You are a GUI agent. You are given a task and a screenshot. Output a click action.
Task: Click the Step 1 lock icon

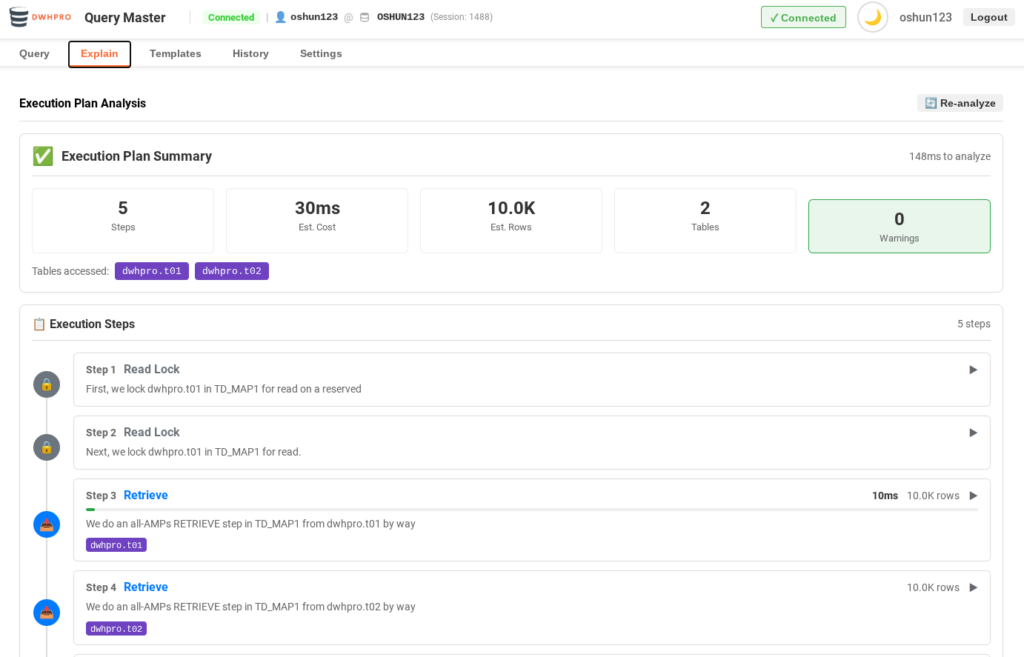pyautogui.click(x=47, y=384)
